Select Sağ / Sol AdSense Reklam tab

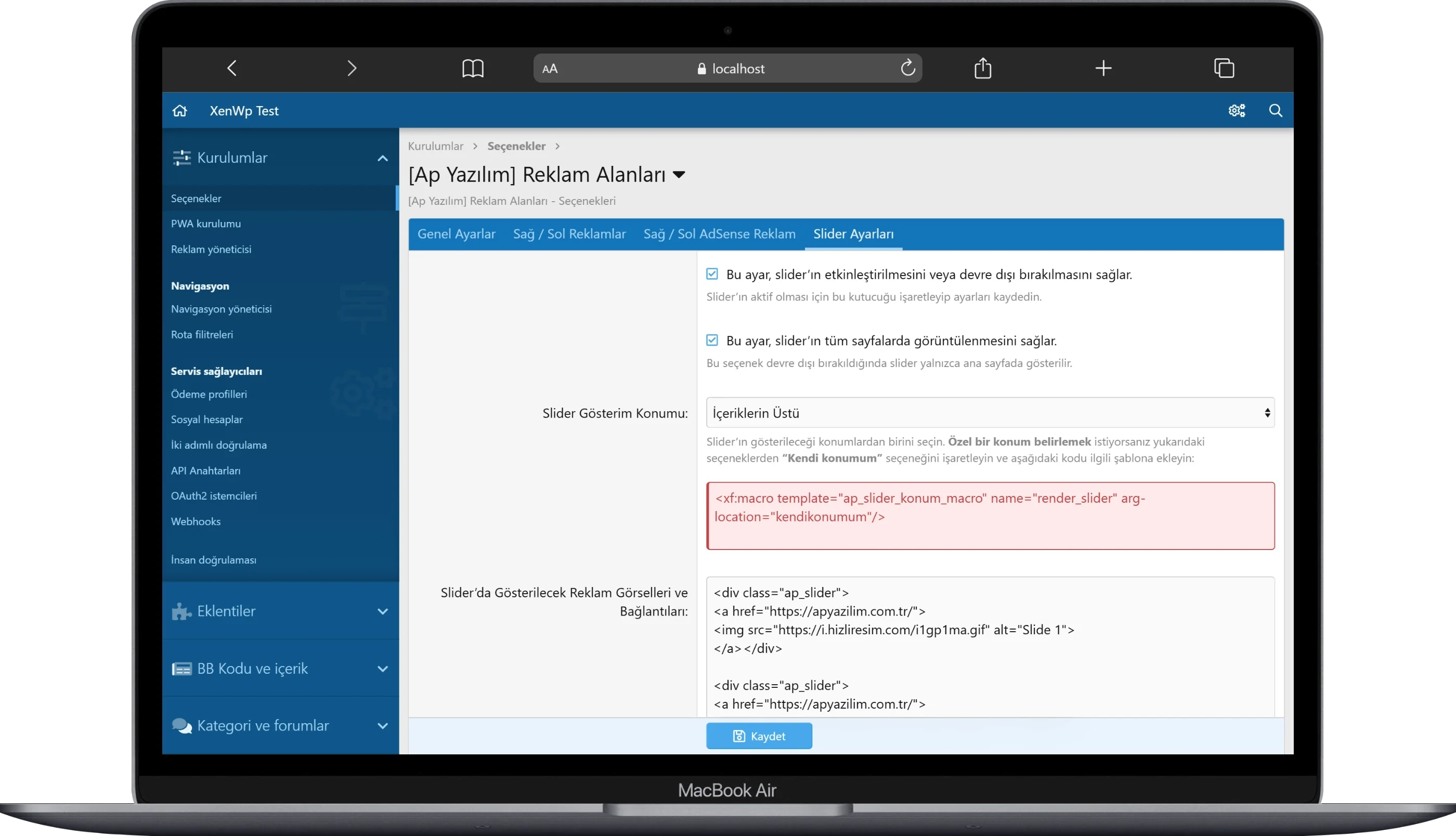[719, 234]
